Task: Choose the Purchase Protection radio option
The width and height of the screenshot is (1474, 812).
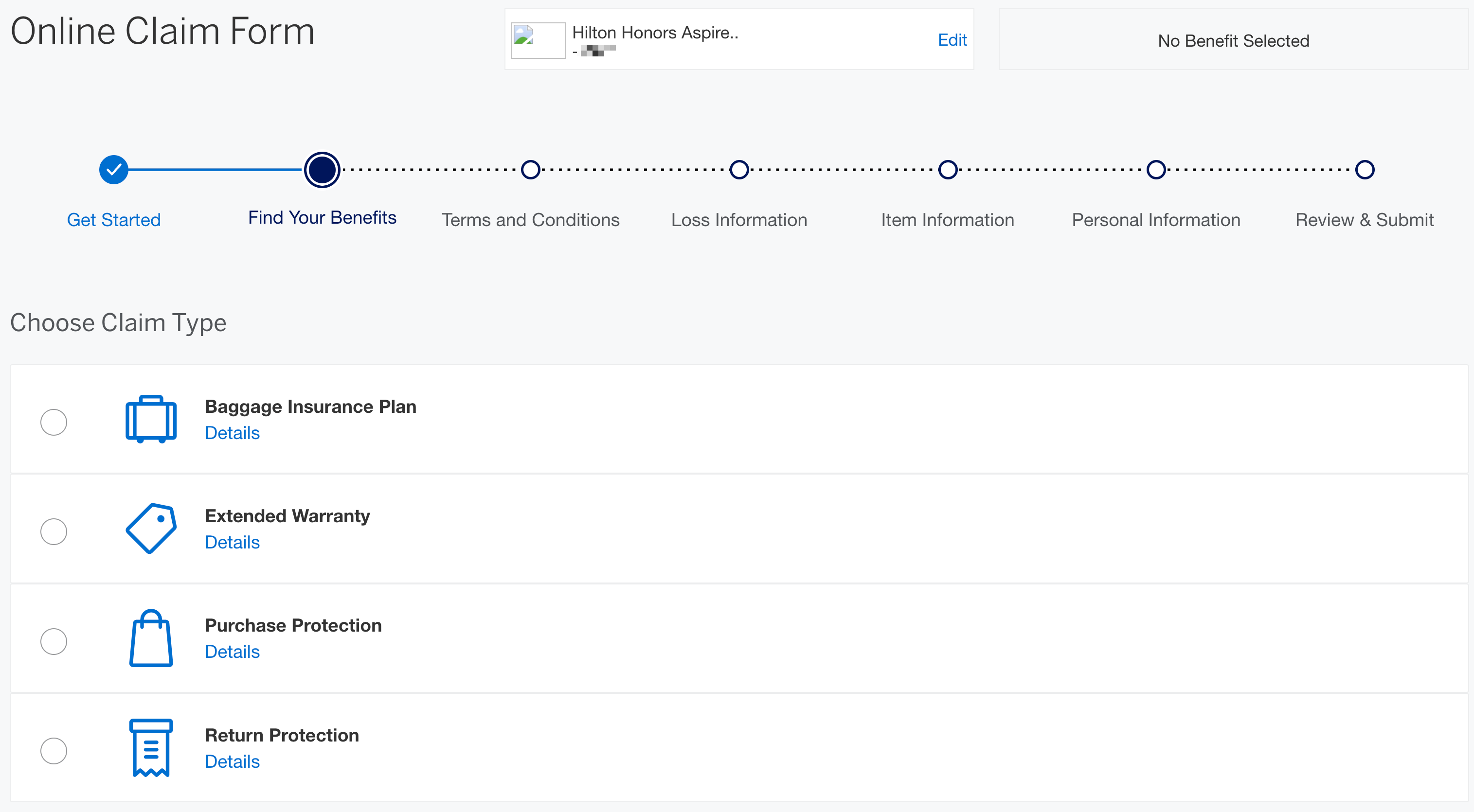Action: (x=54, y=642)
